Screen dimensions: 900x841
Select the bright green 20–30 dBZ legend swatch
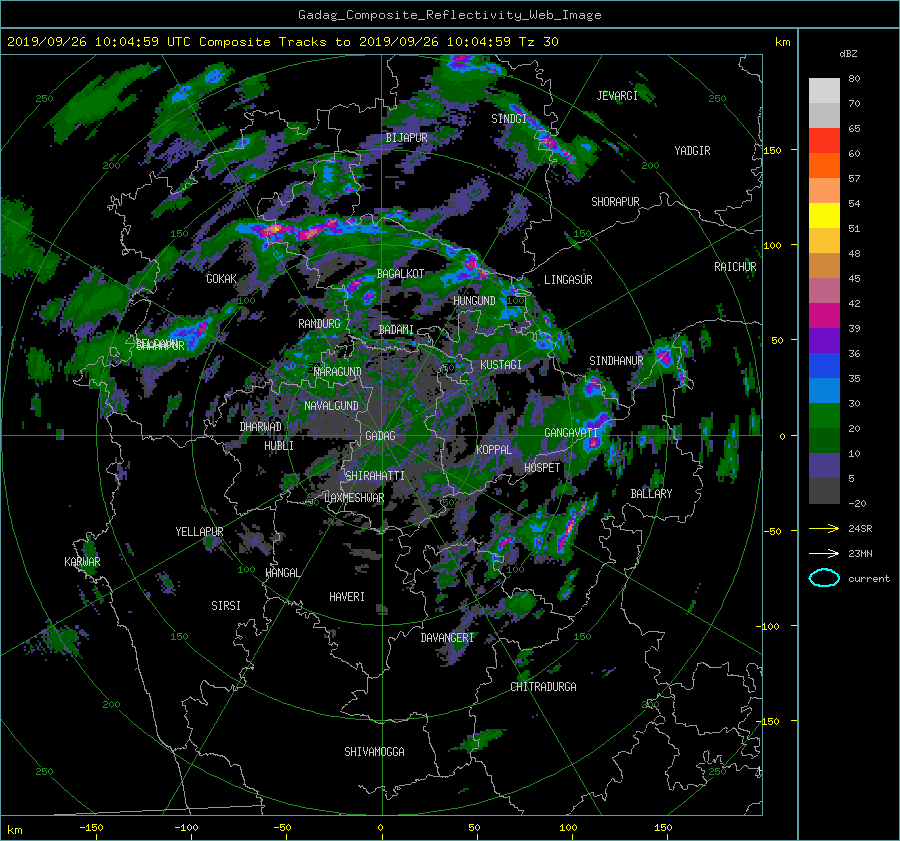pyautogui.click(x=824, y=416)
